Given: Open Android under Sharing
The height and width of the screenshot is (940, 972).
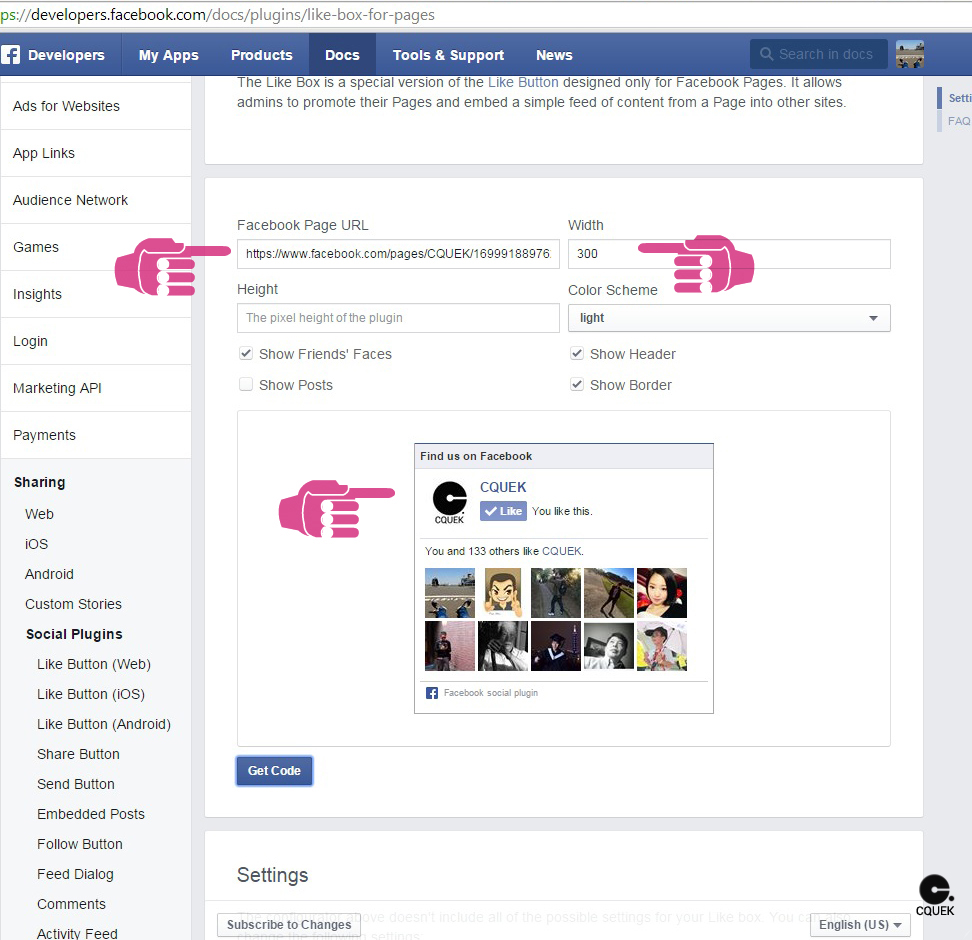Looking at the screenshot, I should point(49,574).
